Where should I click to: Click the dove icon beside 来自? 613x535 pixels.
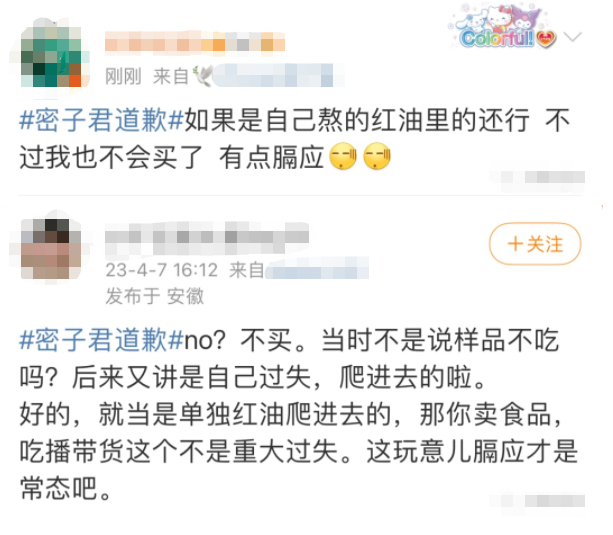201,75
